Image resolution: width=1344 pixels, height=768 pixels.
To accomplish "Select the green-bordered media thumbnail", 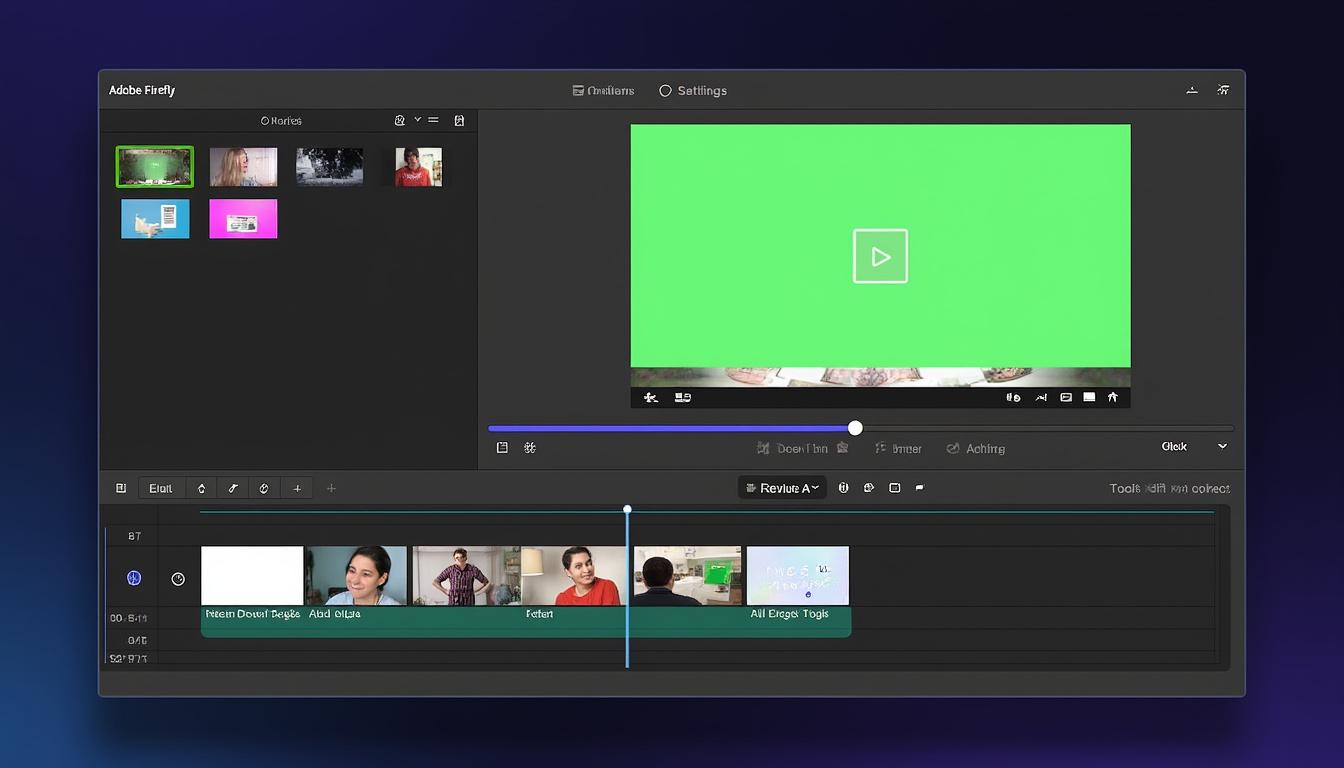I will [x=154, y=167].
